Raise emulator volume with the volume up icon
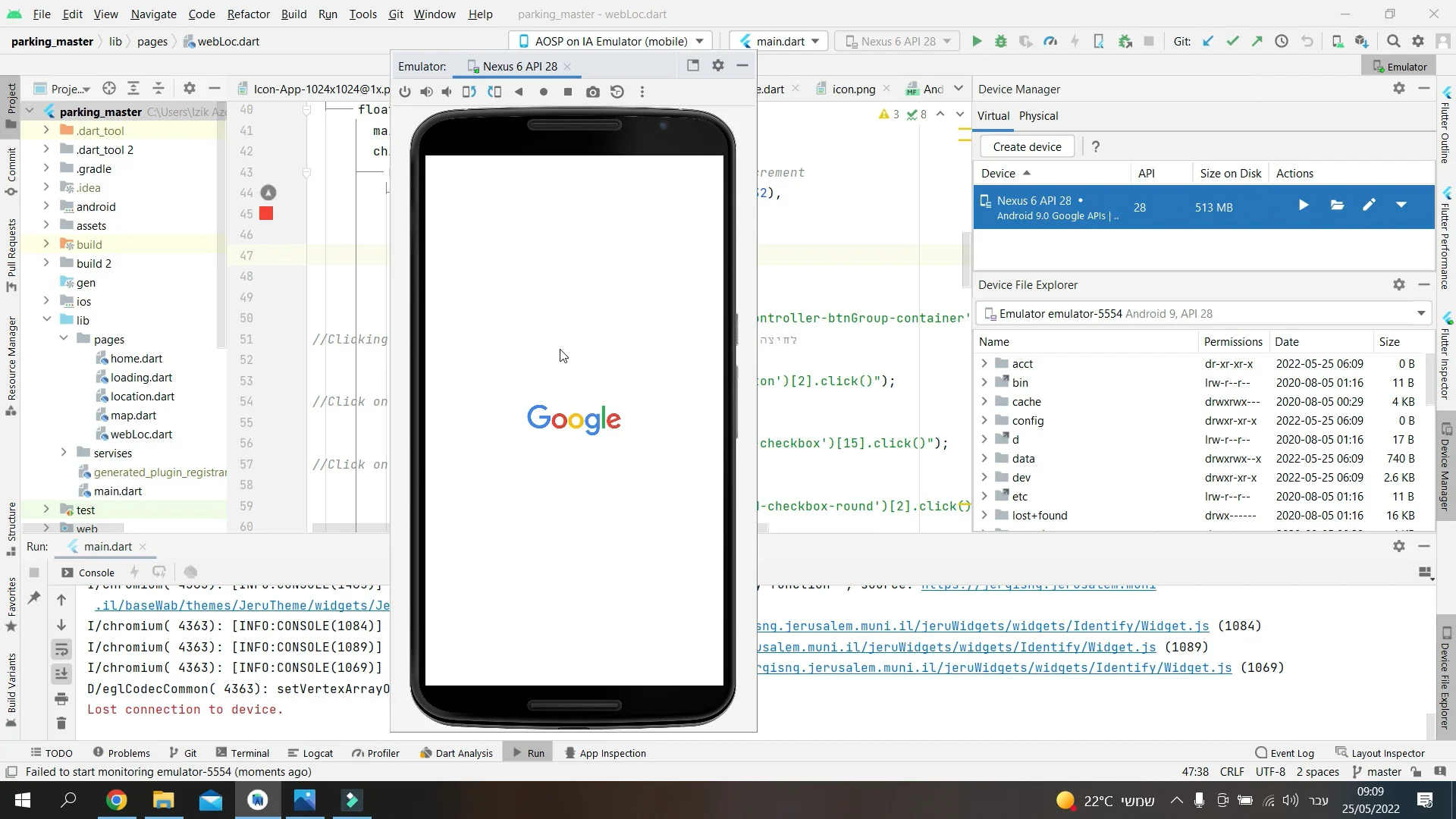 426,92
